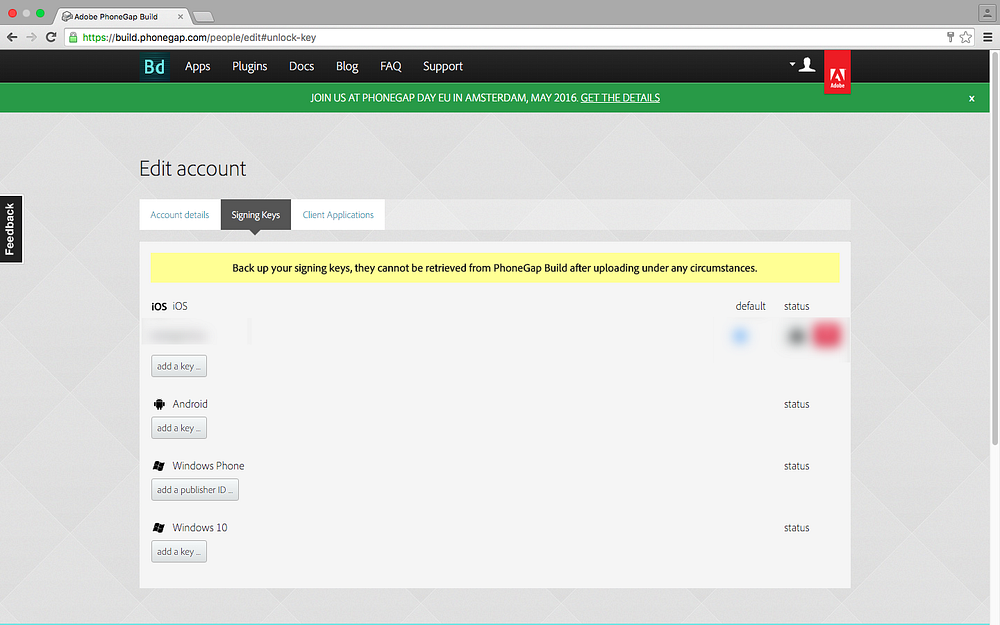Click the grey lock button on iOS key
Viewport: 1000px width, 625px height.
coord(797,335)
